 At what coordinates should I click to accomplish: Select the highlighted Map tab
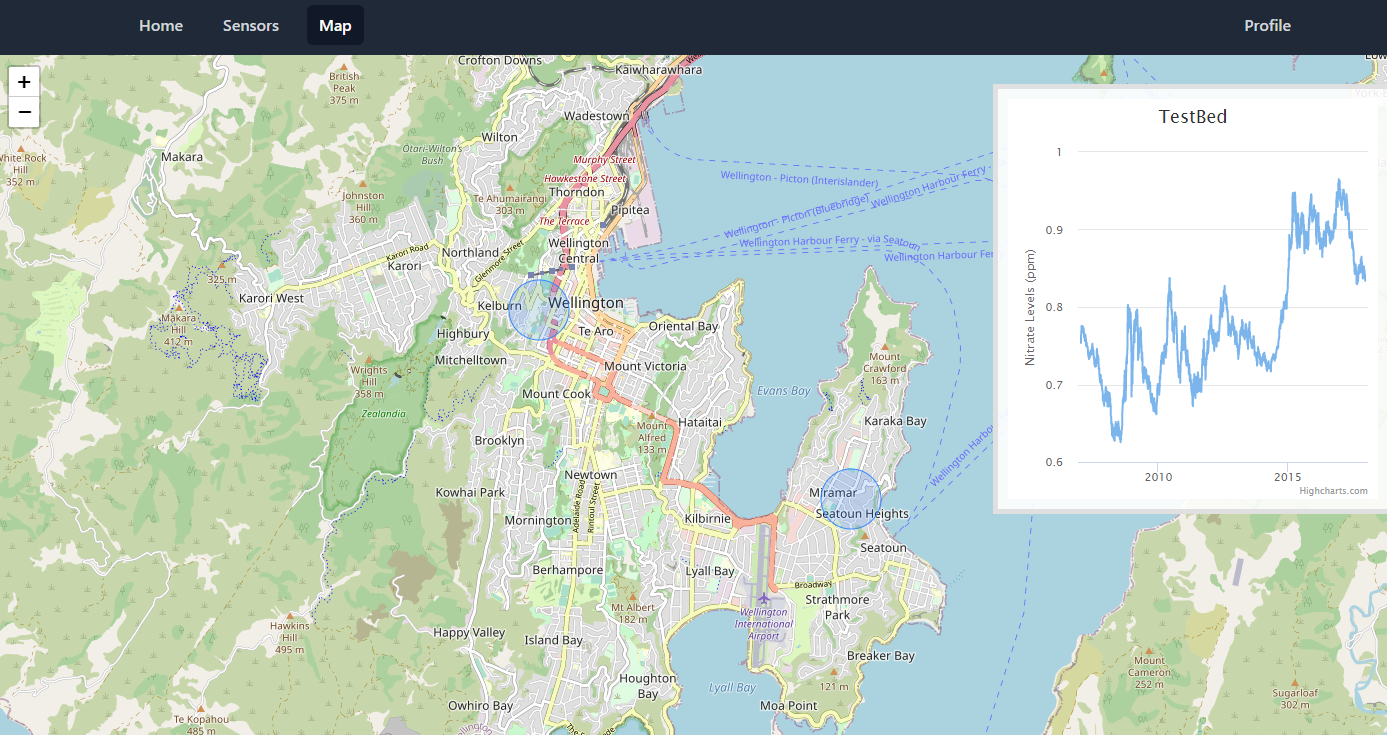click(x=335, y=26)
